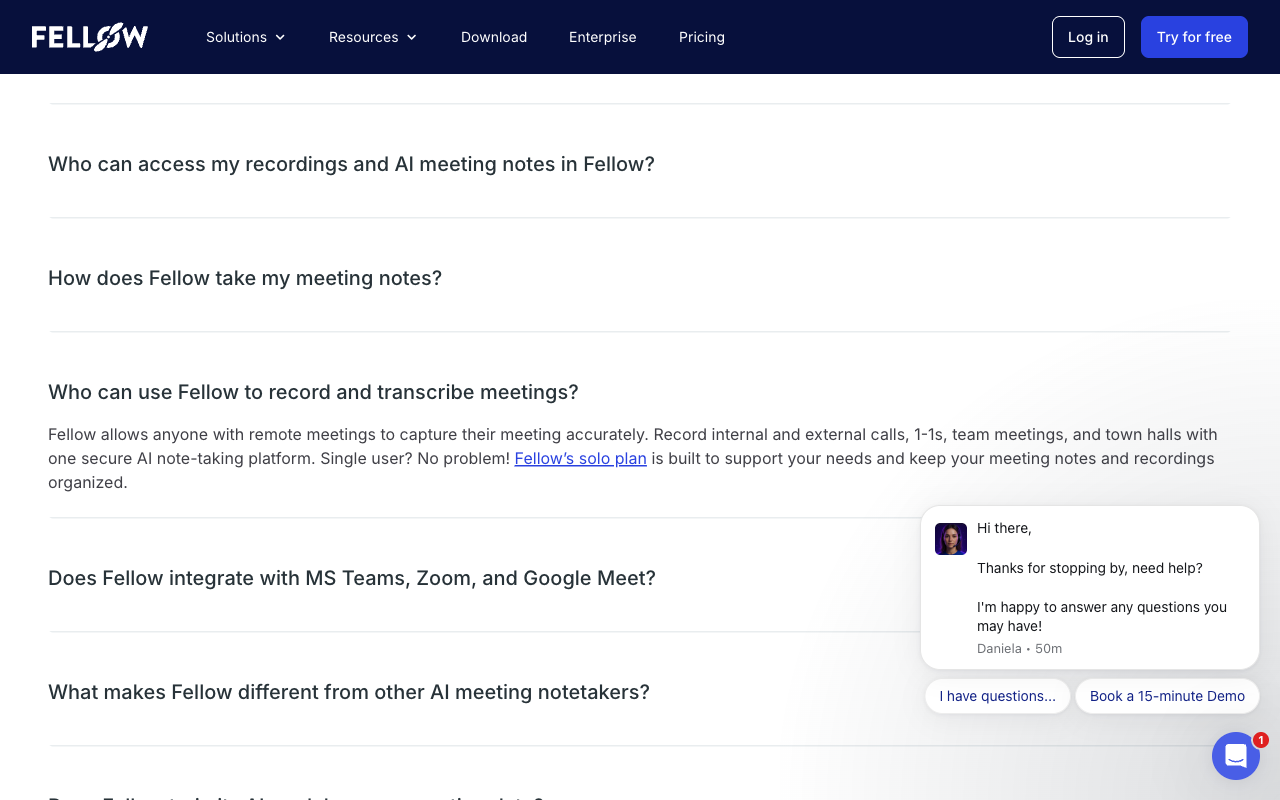Click 'I have questions...' chat option
Screen dimensions: 1280x800
tap(997, 696)
